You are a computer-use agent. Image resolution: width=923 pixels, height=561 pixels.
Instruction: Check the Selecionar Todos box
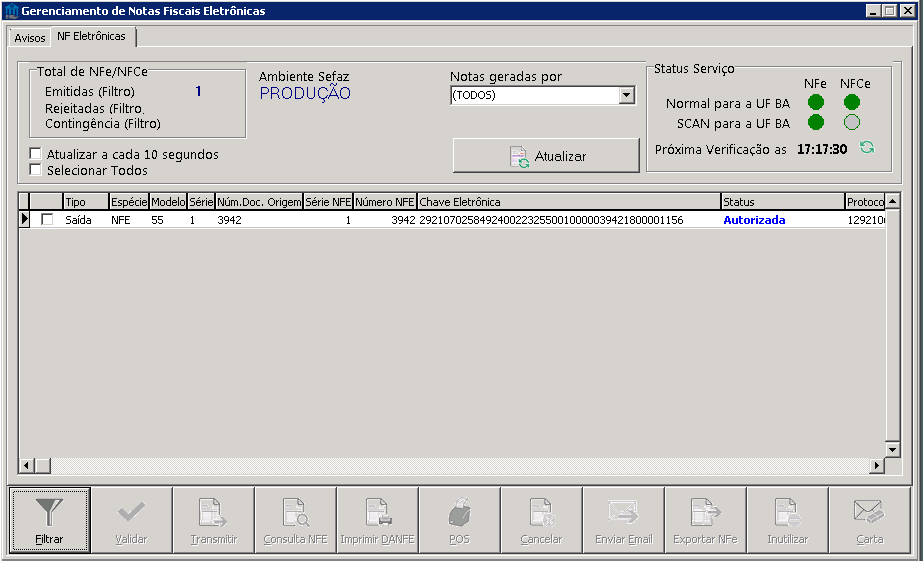35,170
